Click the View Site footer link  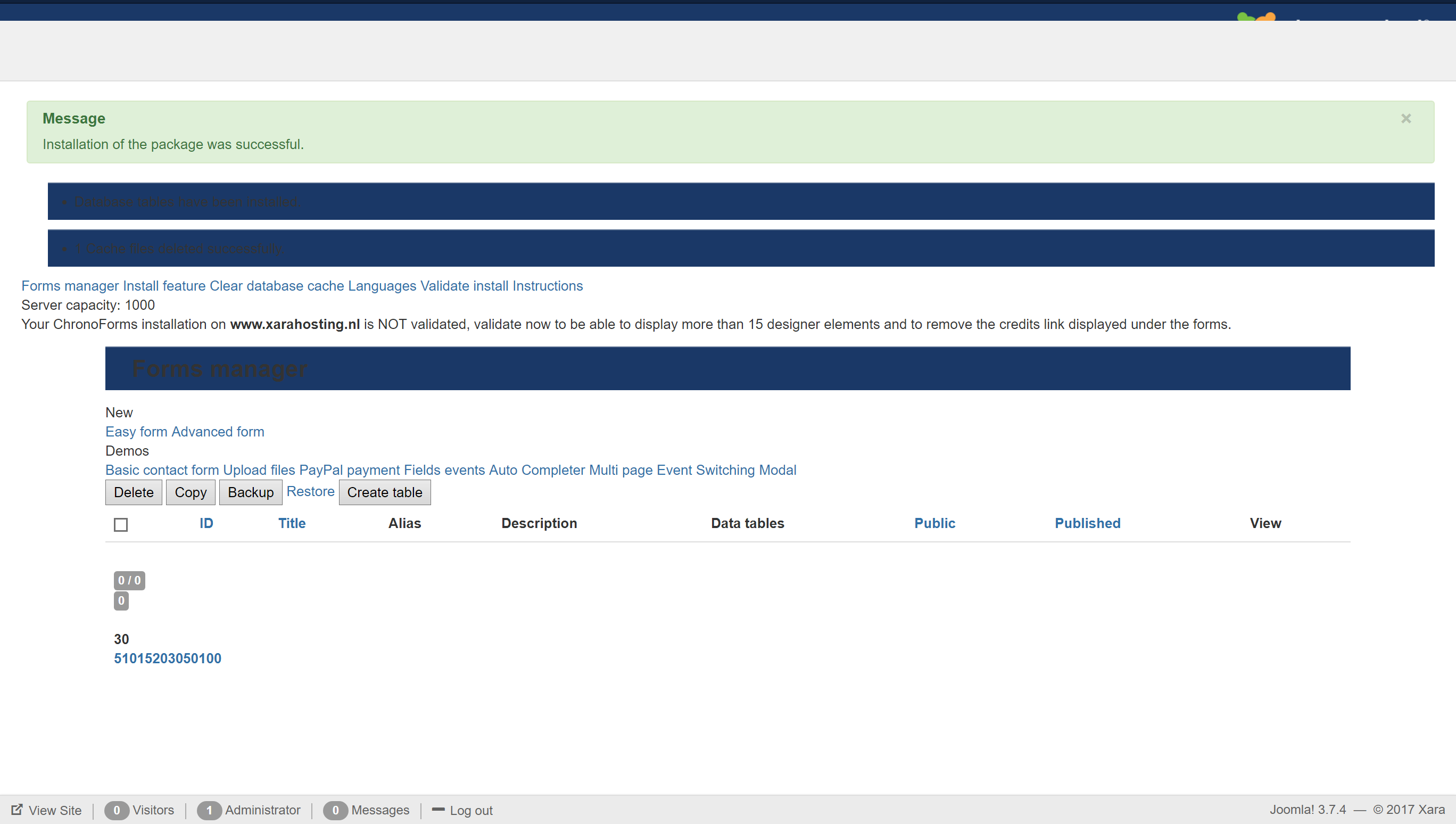tap(55, 810)
